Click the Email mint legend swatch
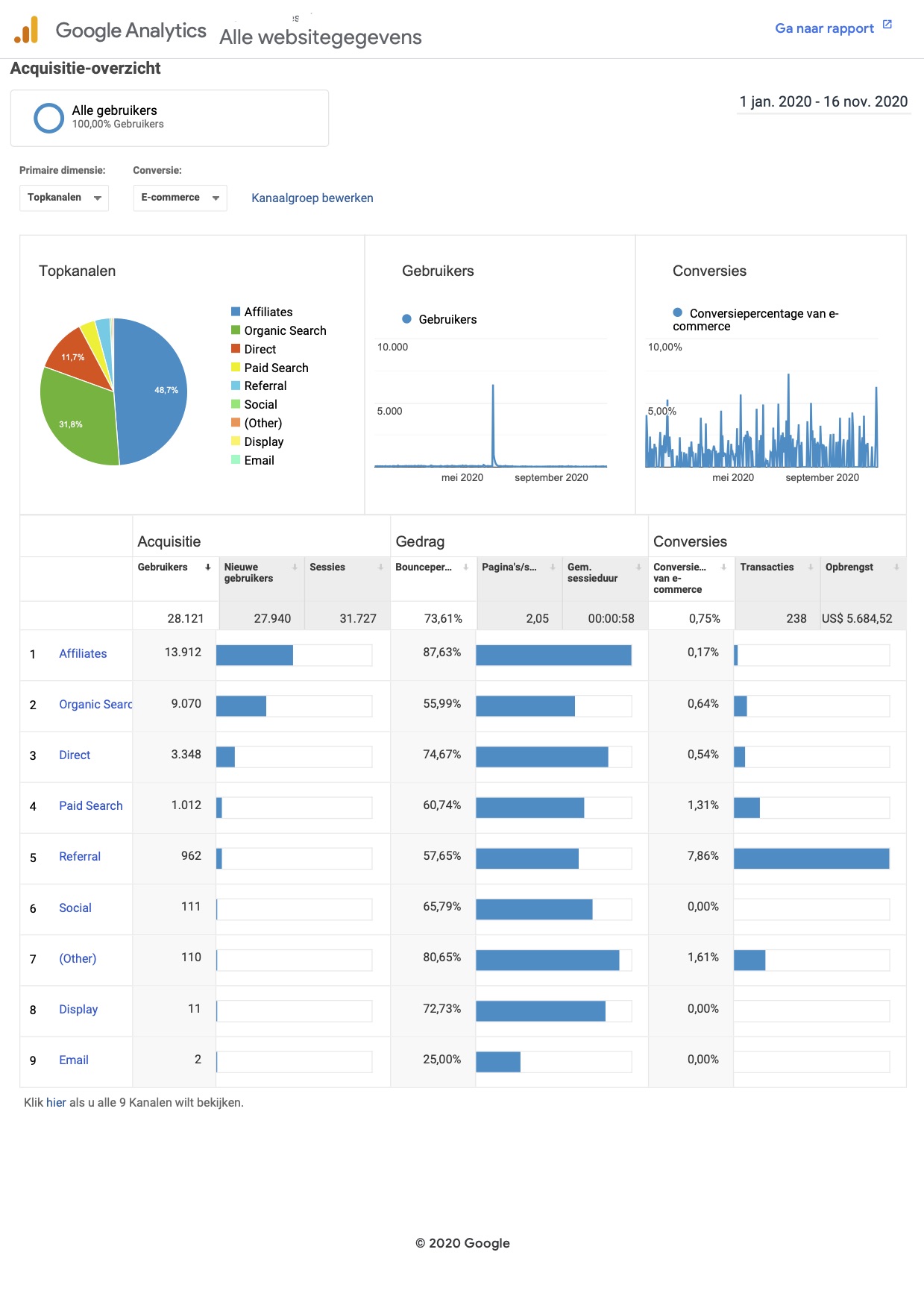Viewport: 924px width, 1308px height. [236, 460]
